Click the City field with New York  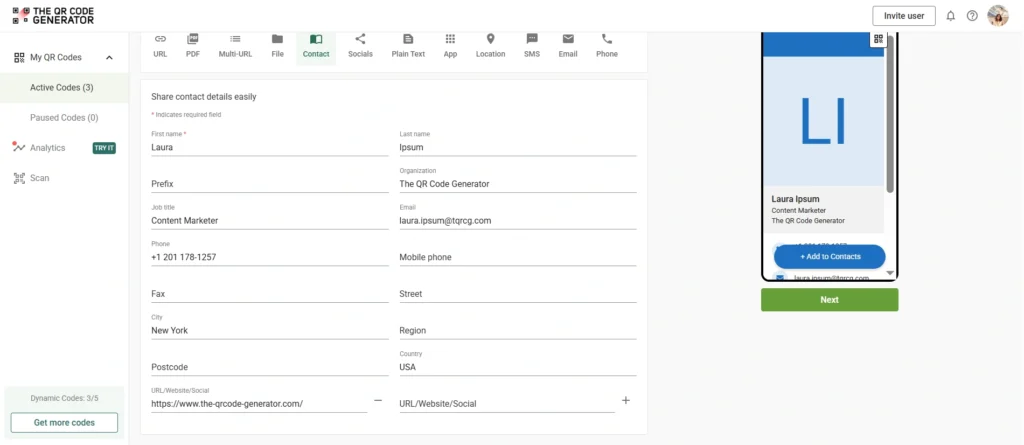pyautogui.click(x=270, y=331)
